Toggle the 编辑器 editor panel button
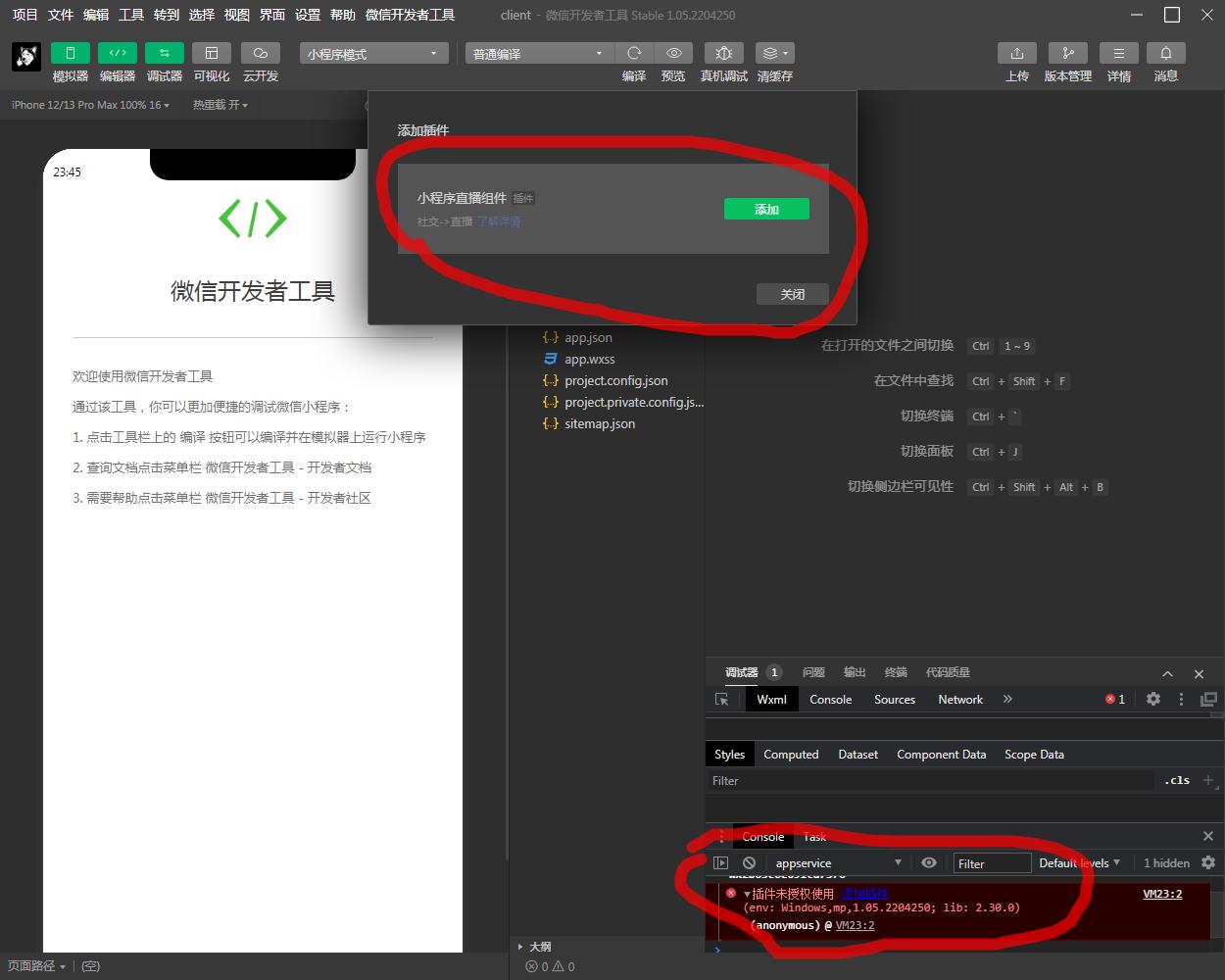 (x=118, y=53)
